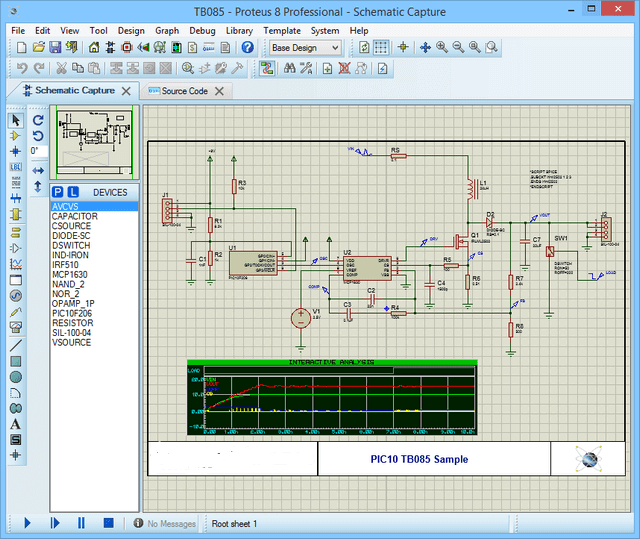Select the Selection Mode arrow tool
The height and width of the screenshot is (539, 640).
[x=15, y=120]
